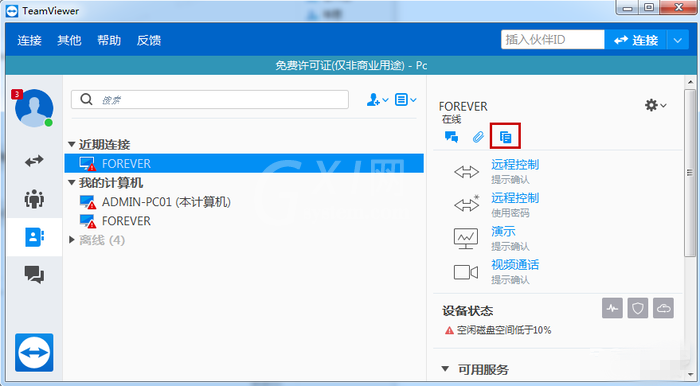Click the monitoring pulse device status icon
The height and width of the screenshot is (386, 700).
pyautogui.click(x=612, y=308)
